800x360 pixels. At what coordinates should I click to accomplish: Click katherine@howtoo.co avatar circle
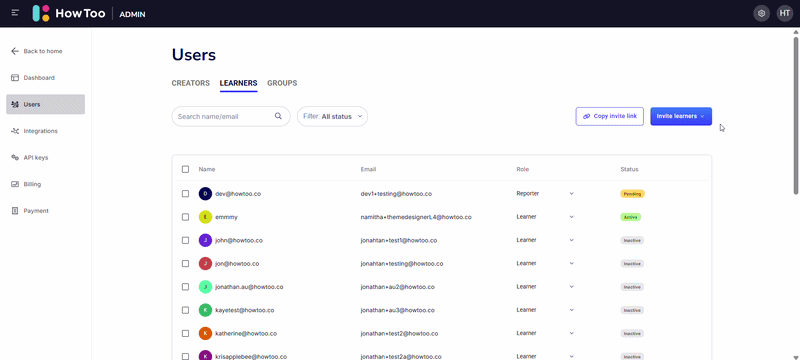click(x=205, y=333)
